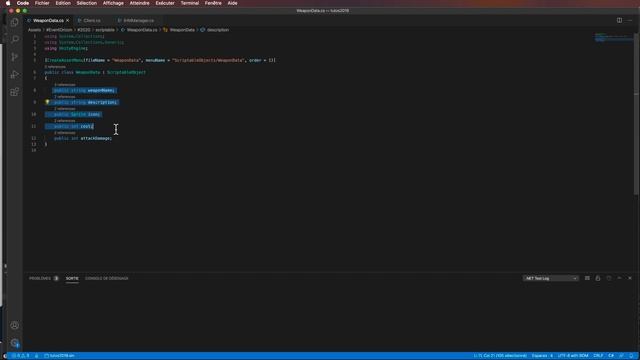Image resolution: width=640 pixels, height=360 pixels.
Task: Open the CONSOLE DE DÉBOGAGE tab
Action: tap(107, 278)
